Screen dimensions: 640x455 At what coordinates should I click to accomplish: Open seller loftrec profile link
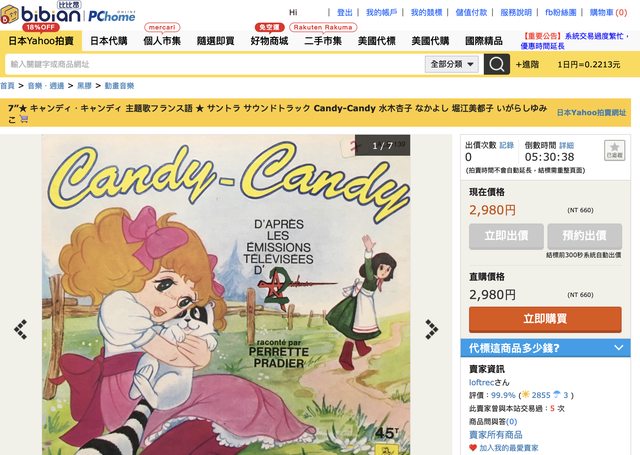[482, 382]
